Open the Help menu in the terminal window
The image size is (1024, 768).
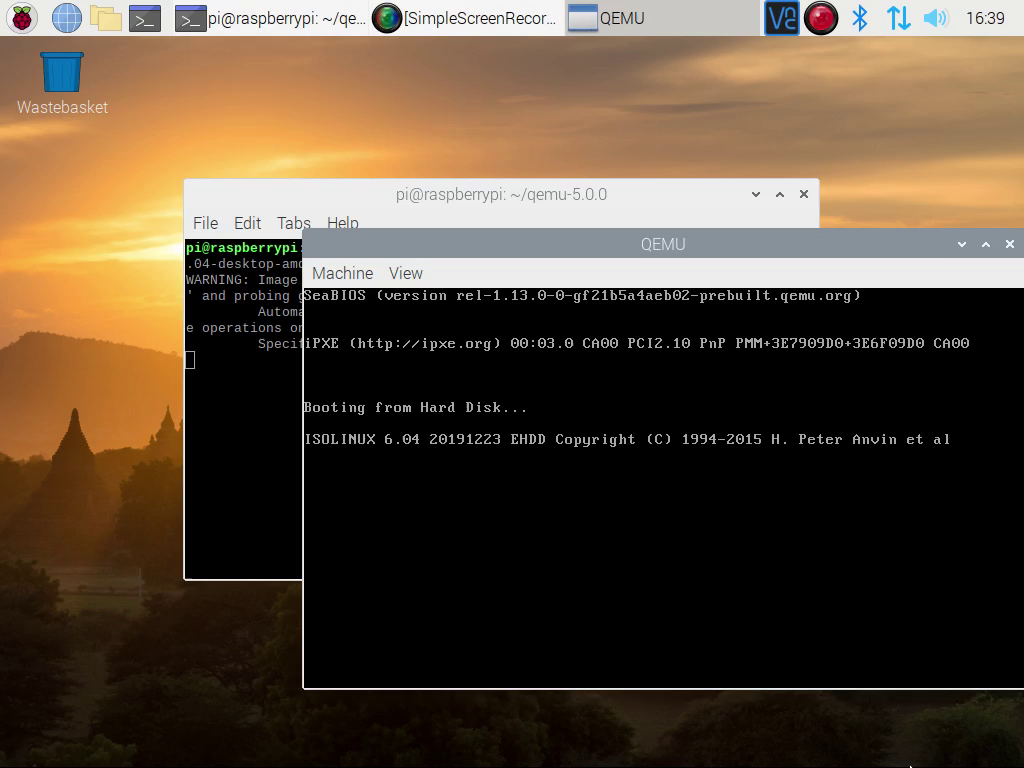click(x=343, y=223)
